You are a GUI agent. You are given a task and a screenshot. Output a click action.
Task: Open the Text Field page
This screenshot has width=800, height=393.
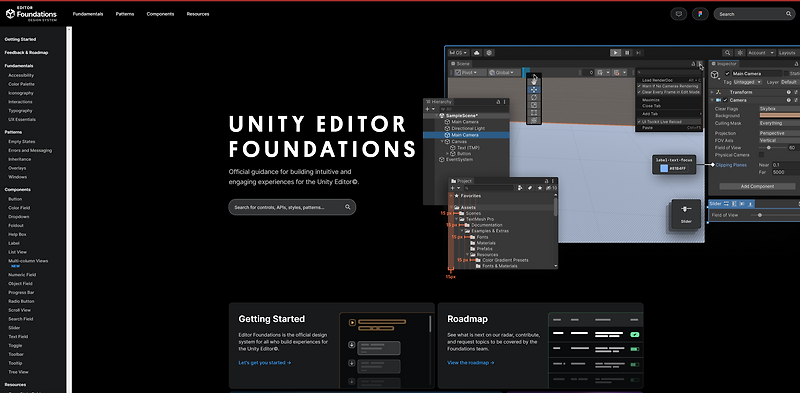18,337
